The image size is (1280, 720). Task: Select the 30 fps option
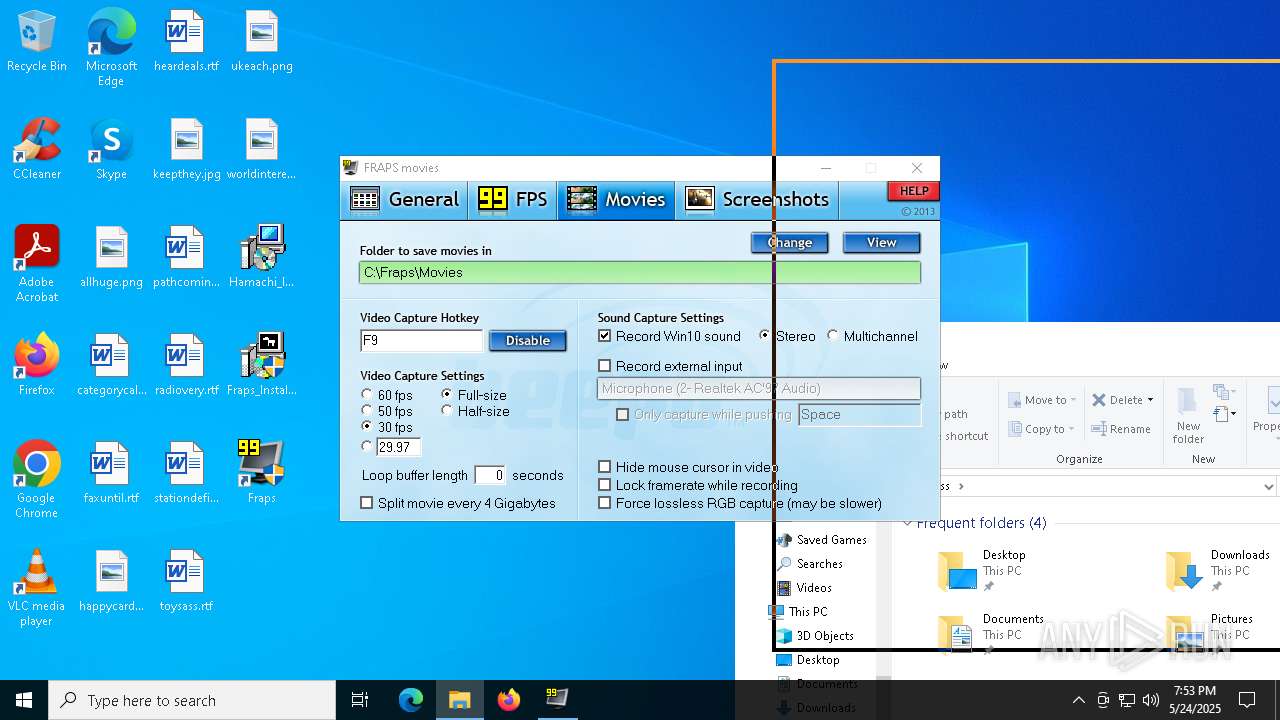(x=367, y=427)
